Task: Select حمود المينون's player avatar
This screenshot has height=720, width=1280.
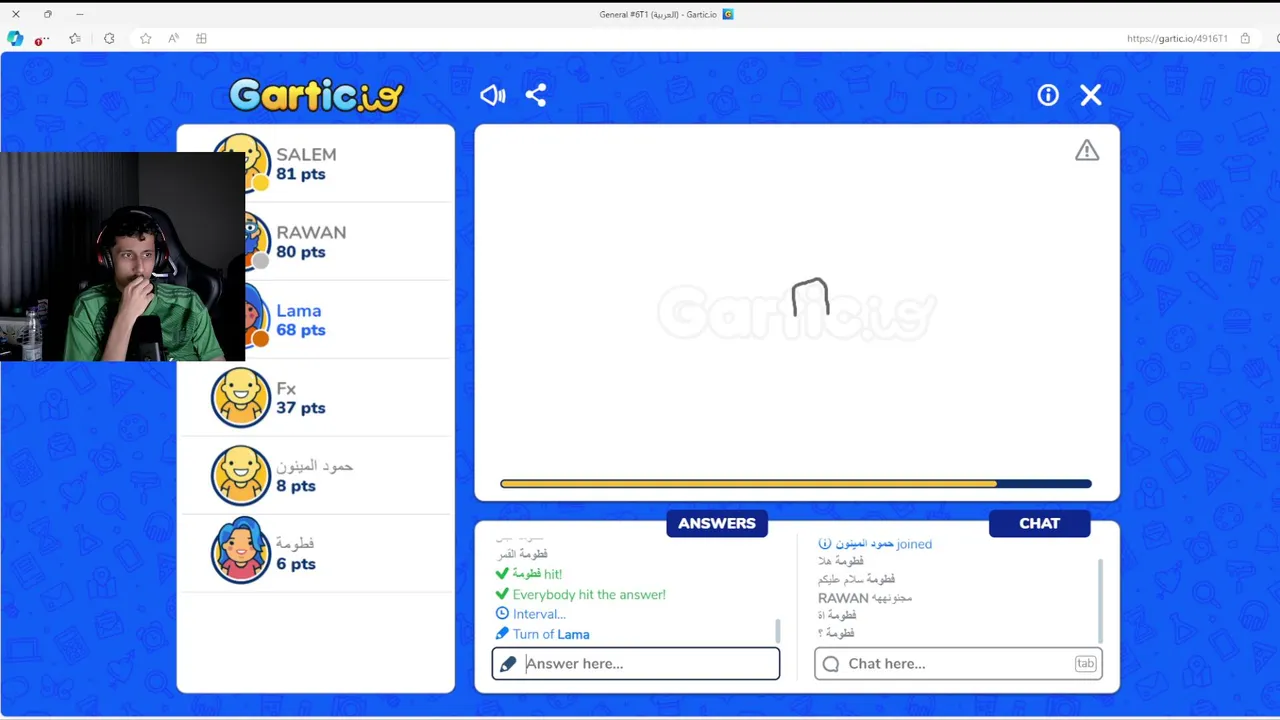Action: tap(241, 475)
